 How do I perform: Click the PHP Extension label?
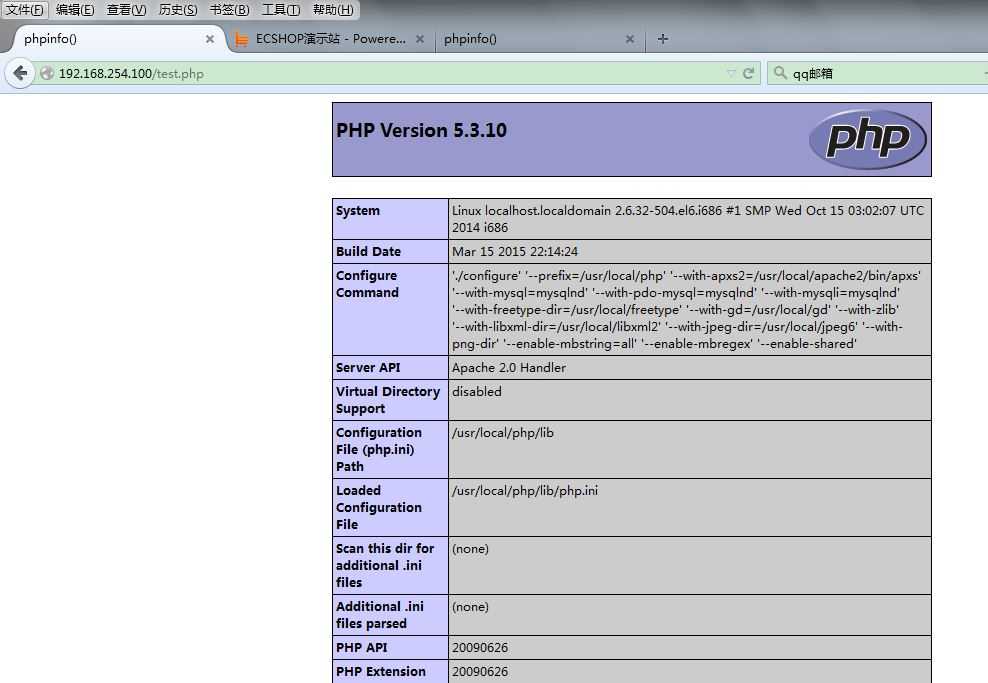[x=381, y=671]
